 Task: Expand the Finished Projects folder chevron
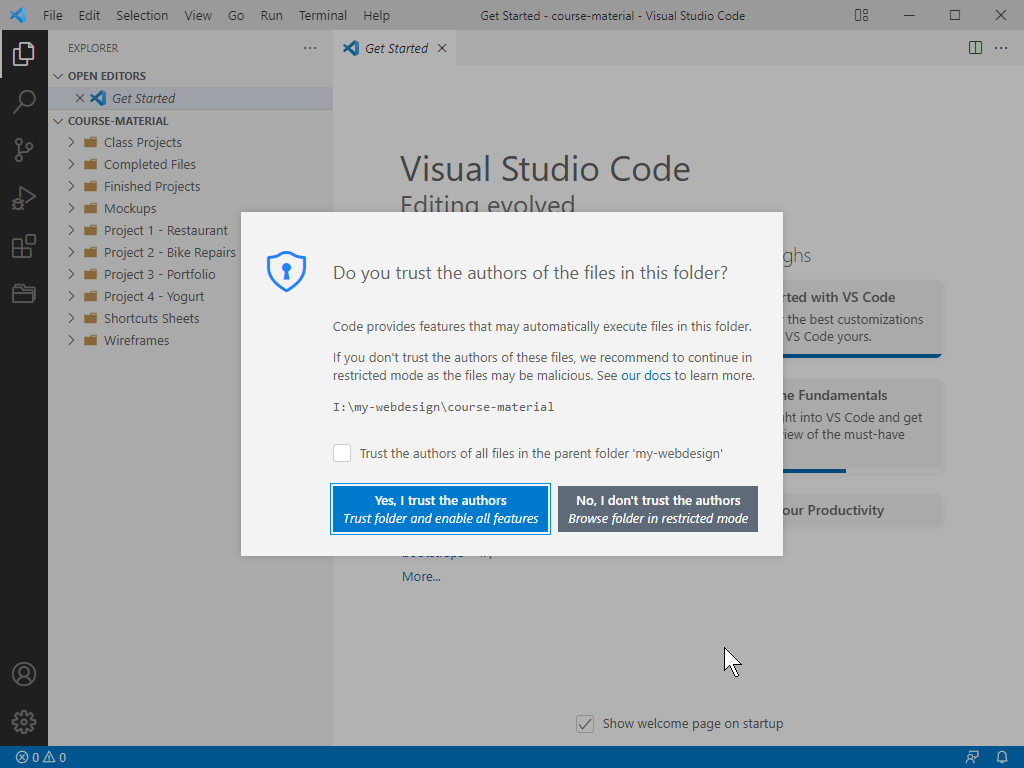[x=72, y=186]
